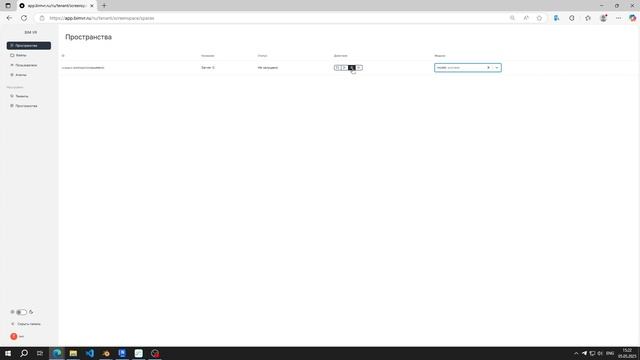The width and height of the screenshot is (640, 360).
Task: Open the Copilot sidebar icon
Action: (x=633, y=18)
